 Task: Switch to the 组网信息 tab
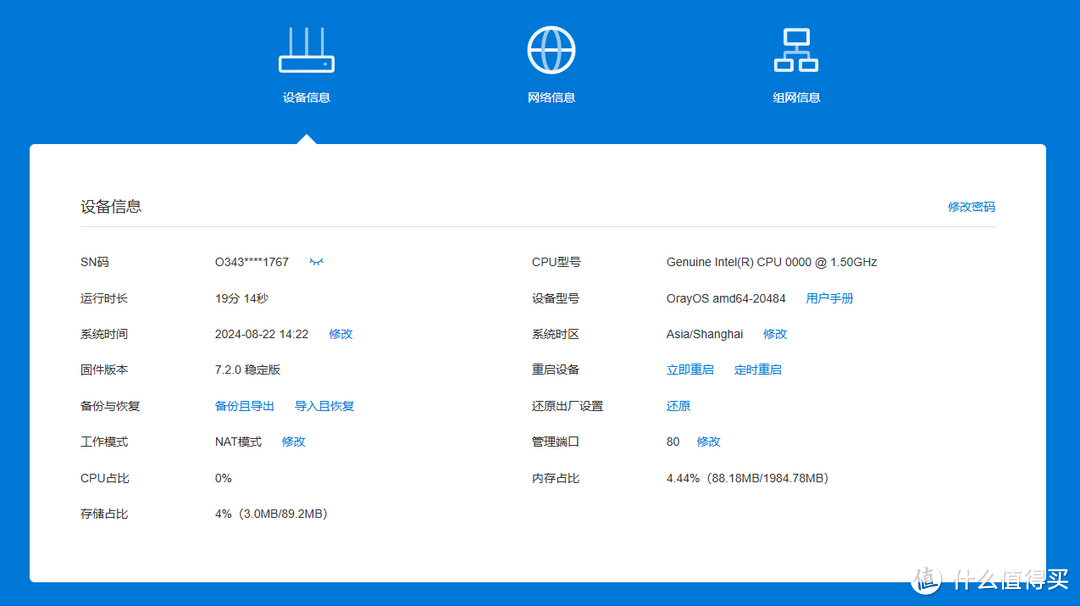click(x=796, y=97)
